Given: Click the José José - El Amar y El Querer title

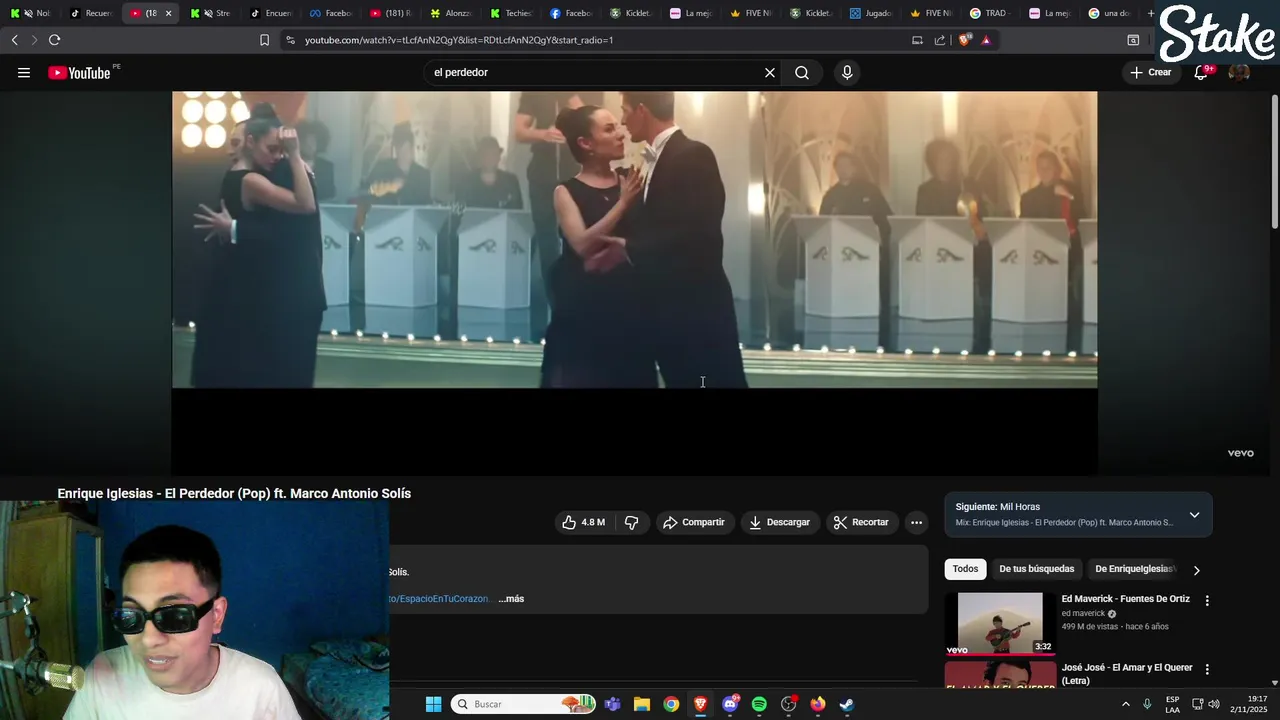Looking at the screenshot, I should [x=1127, y=674].
